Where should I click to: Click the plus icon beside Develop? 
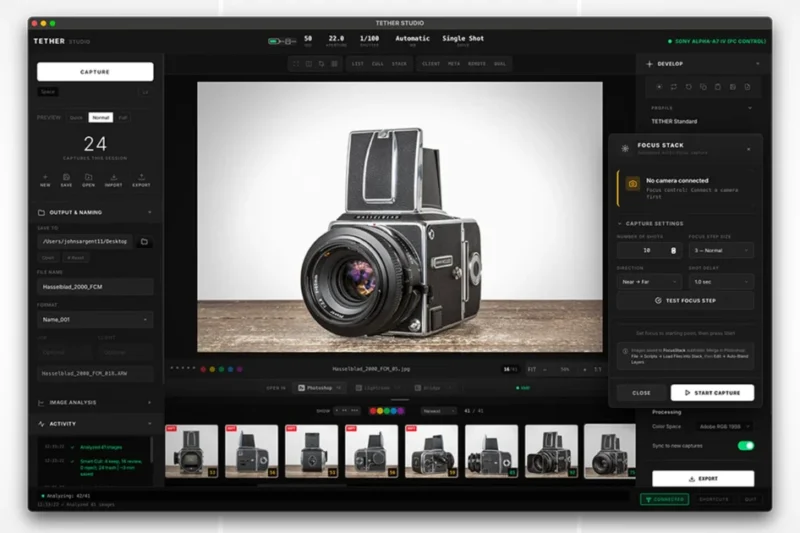click(x=649, y=64)
